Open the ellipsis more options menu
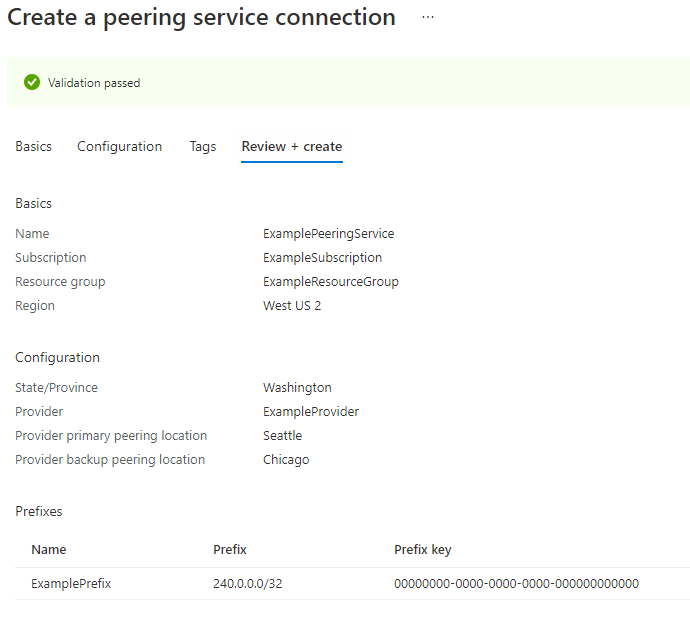The image size is (690, 624). click(x=428, y=17)
